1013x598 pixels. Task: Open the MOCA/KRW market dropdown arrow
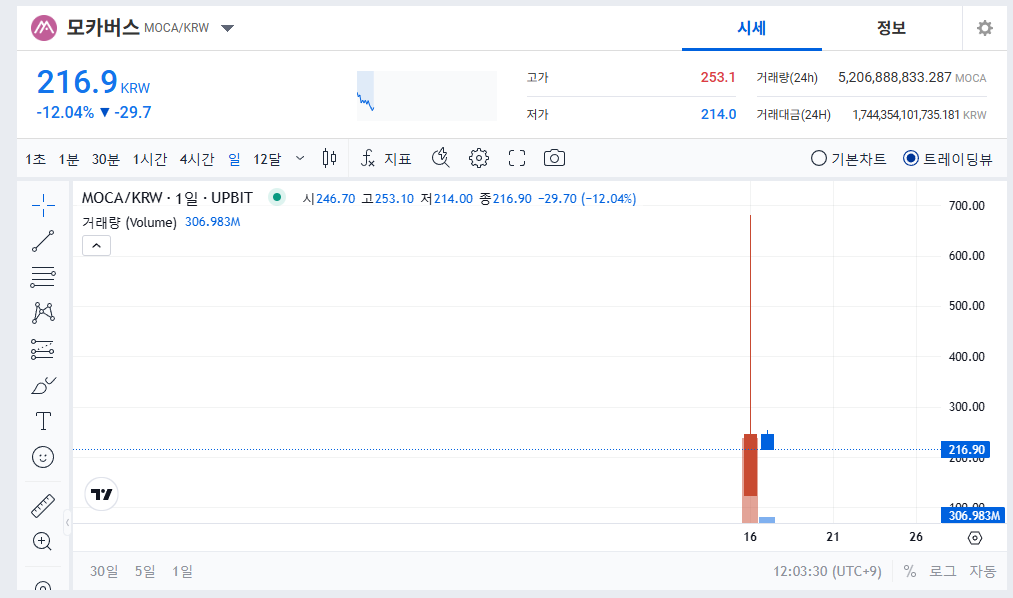[227, 28]
